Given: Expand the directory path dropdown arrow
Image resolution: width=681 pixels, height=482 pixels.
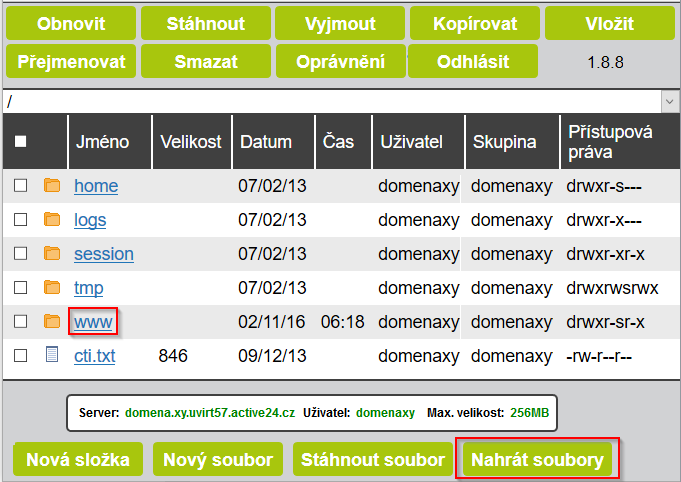Looking at the screenshot, I should [668, 102].
